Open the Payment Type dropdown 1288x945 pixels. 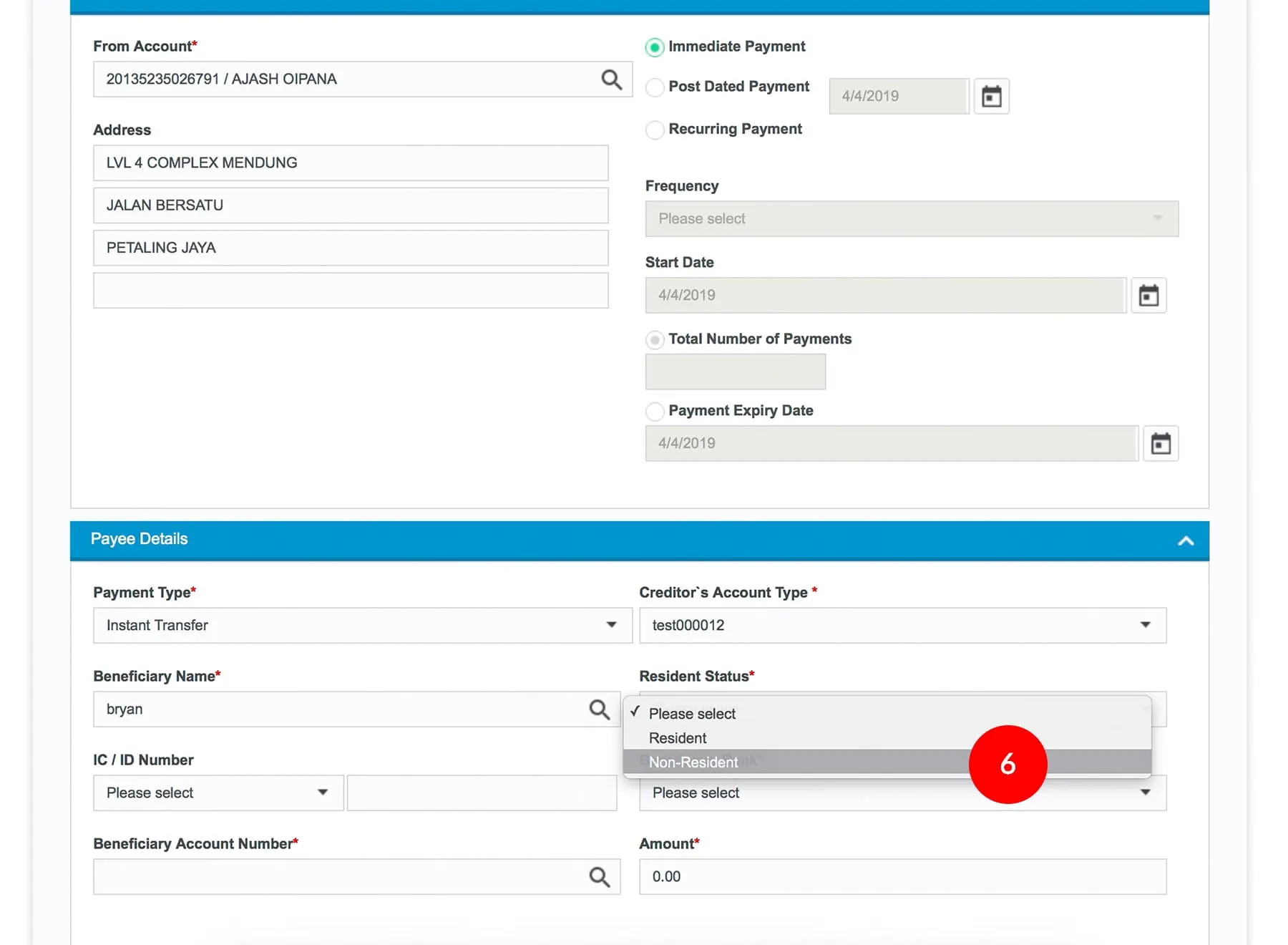362,626
